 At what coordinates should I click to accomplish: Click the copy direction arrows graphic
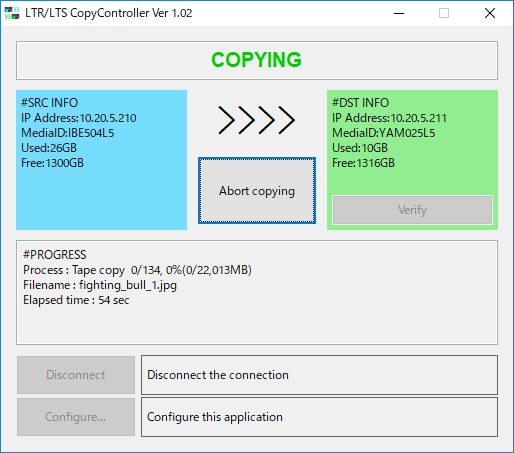257,120
